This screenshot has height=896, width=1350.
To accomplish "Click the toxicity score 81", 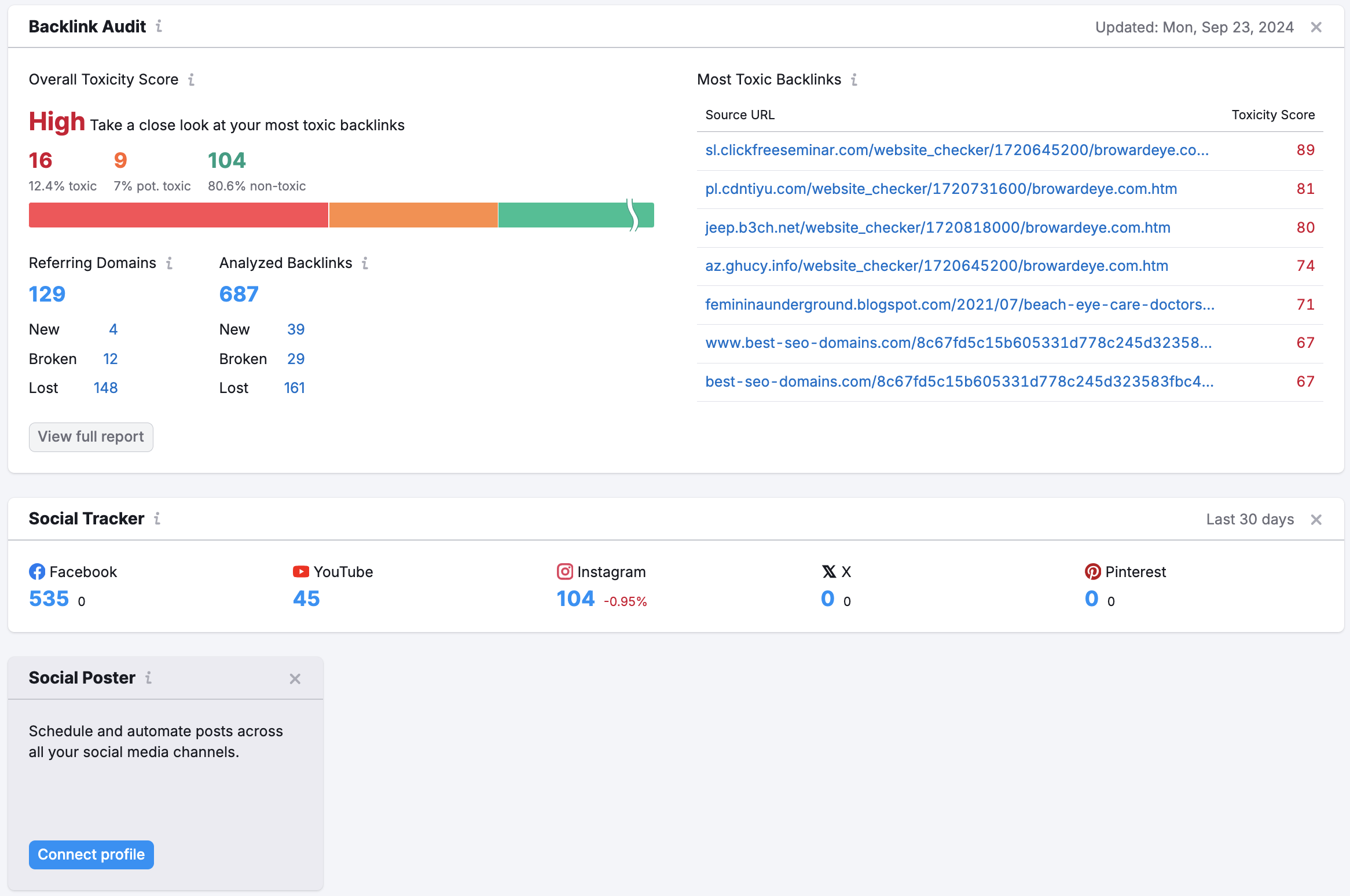I will (1305, 189).
